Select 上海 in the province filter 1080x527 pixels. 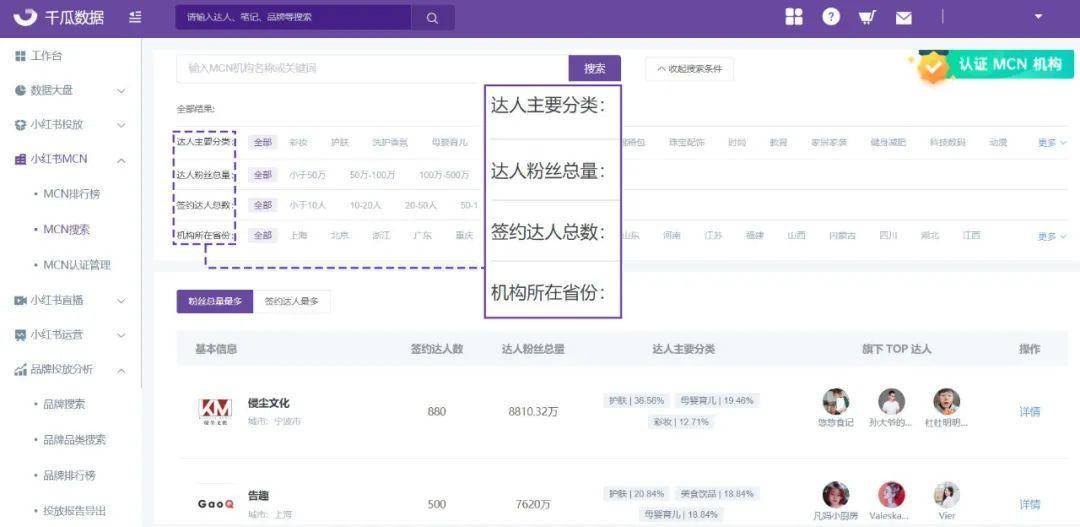coord(298,236)
